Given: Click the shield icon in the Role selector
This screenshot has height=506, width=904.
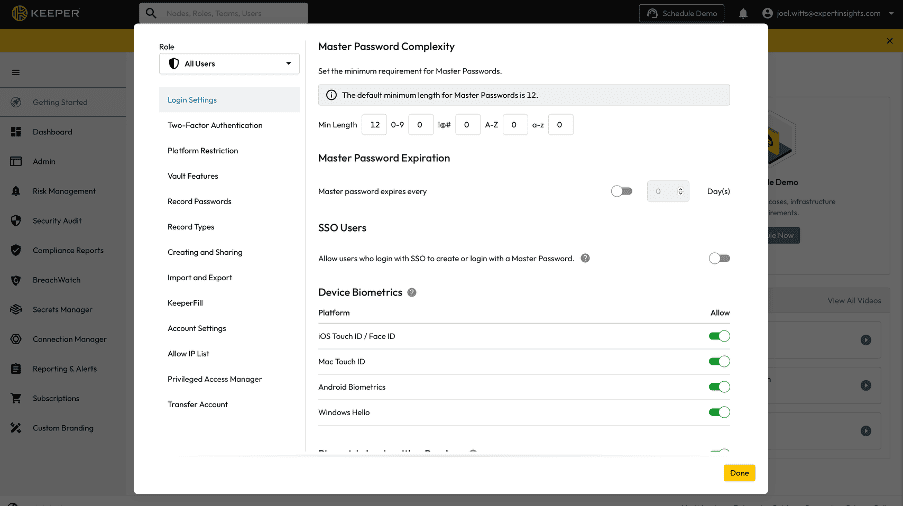Looking at the screenshot, I should tap(174, 63).
